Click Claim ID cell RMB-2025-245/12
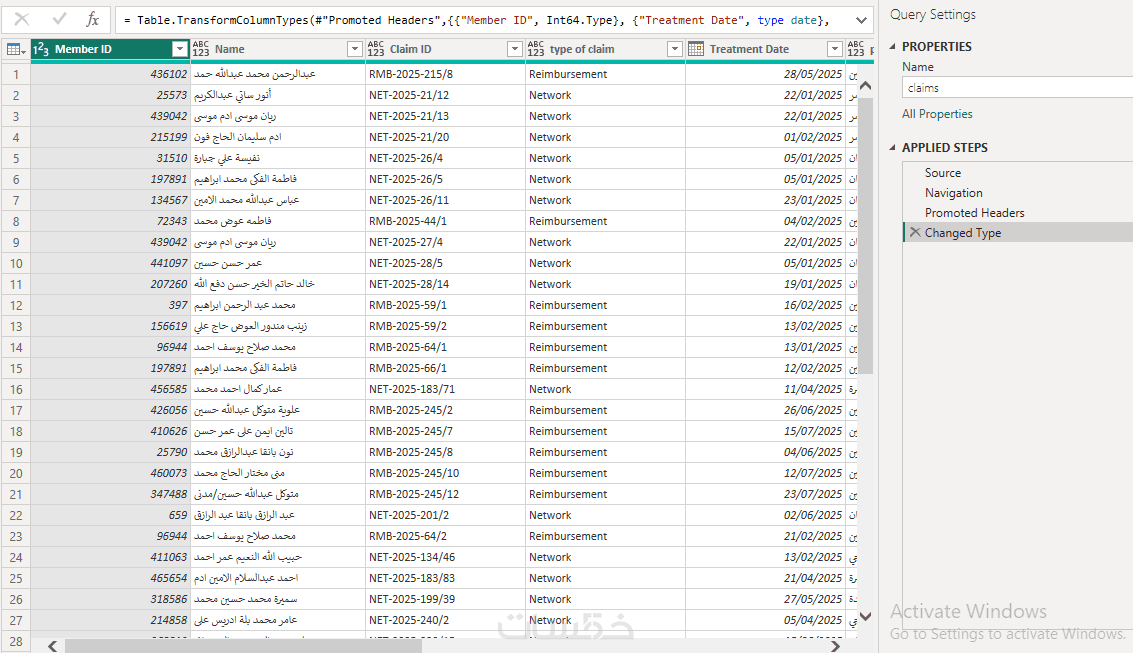 pos(445,494)
